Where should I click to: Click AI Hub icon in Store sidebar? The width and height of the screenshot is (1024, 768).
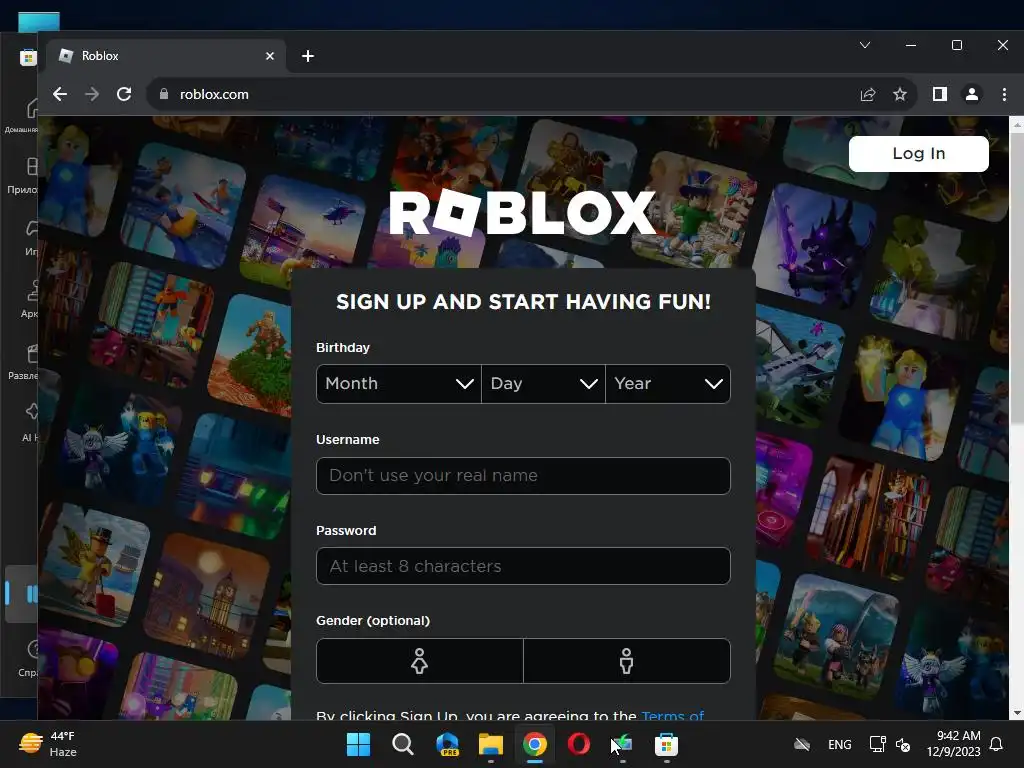31,412
